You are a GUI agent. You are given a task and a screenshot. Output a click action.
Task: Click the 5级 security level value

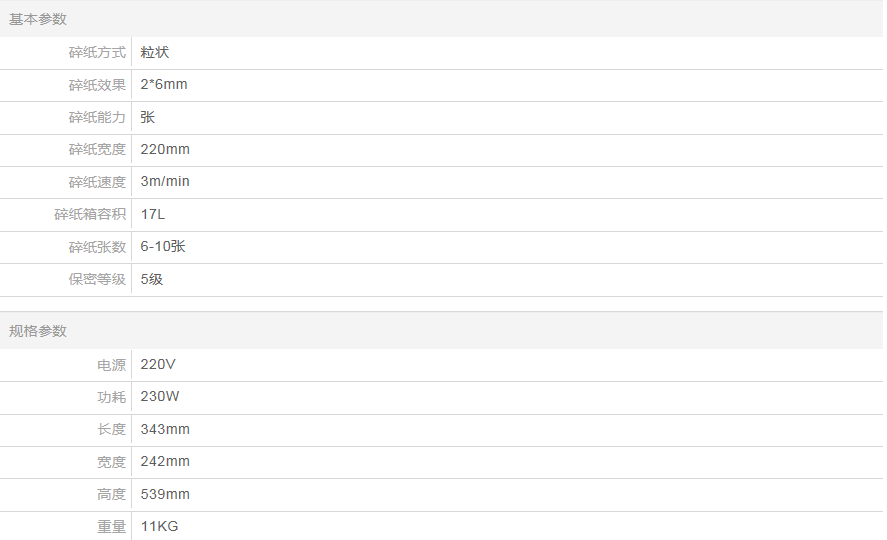click(152, 280)
